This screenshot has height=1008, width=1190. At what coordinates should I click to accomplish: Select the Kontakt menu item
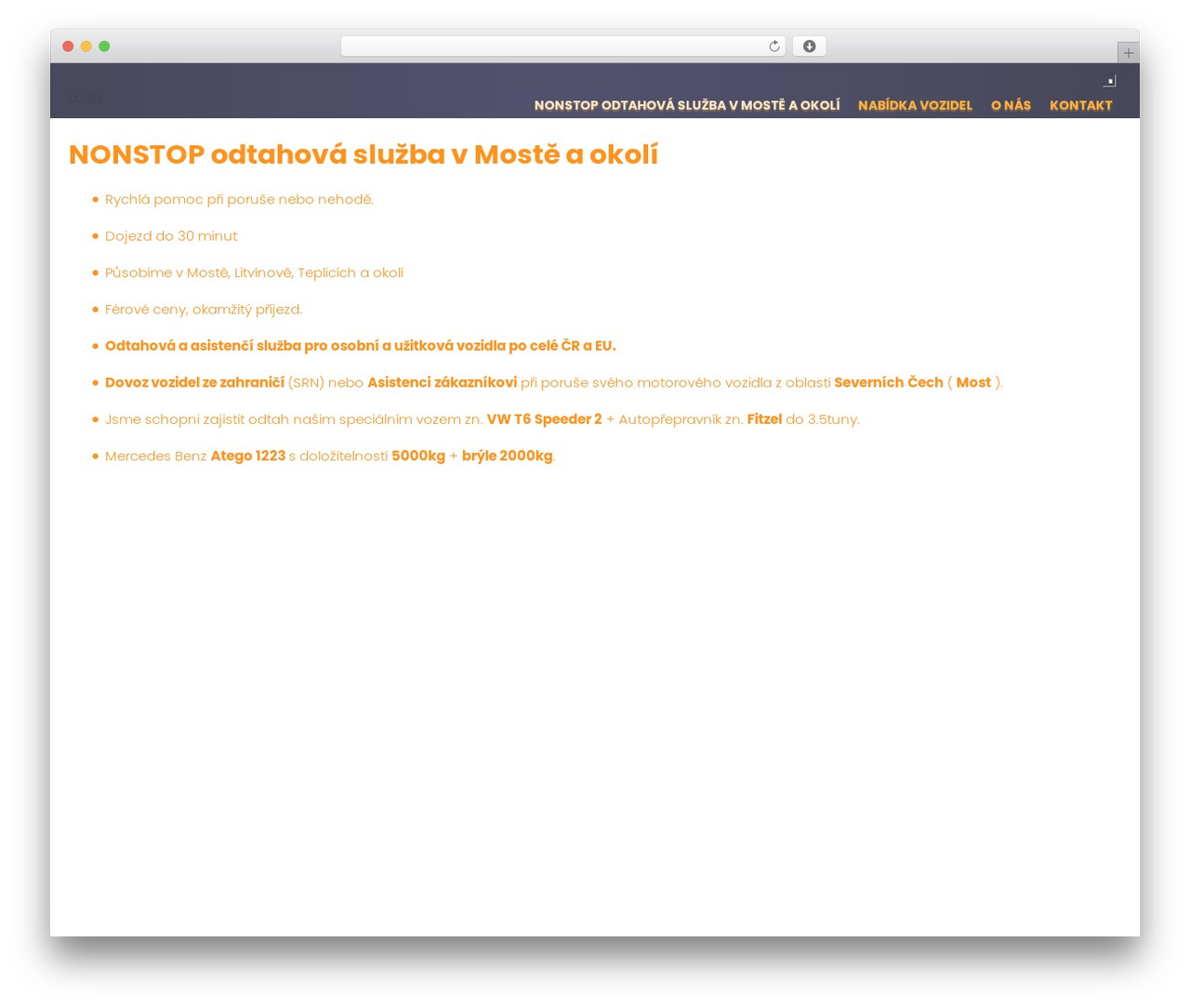tap(1080, 105)
